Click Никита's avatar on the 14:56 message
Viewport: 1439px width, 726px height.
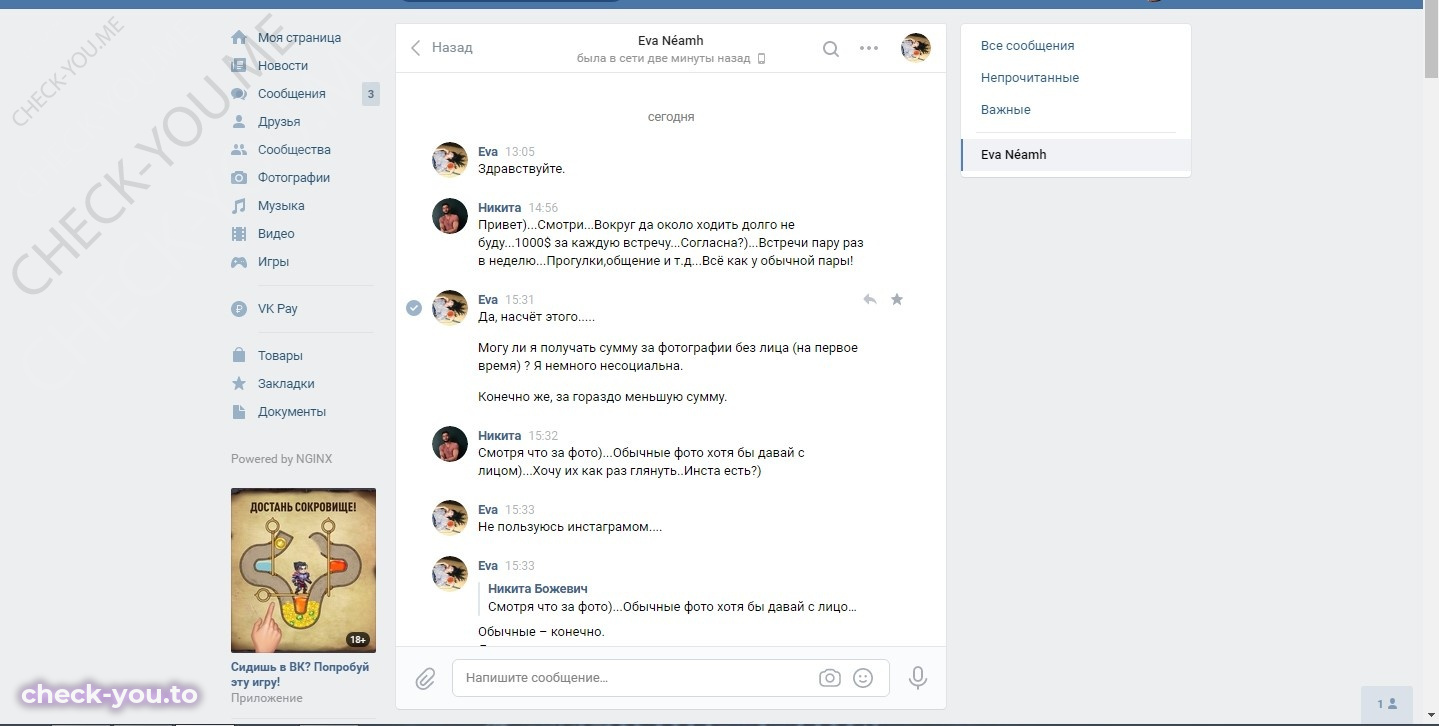tap(450, 216)
